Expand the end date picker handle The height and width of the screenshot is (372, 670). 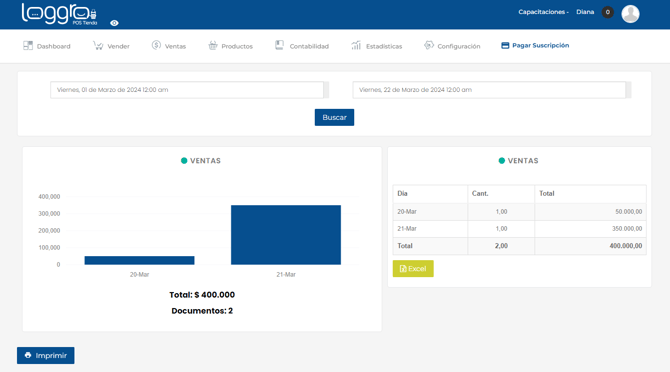[629, 90]
